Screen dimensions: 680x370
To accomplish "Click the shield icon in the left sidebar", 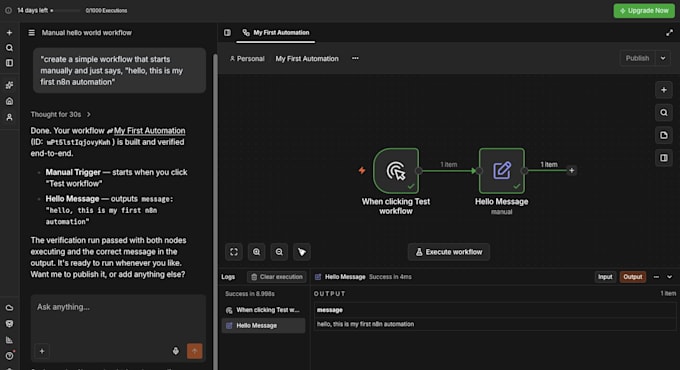I will click(9, 324).
